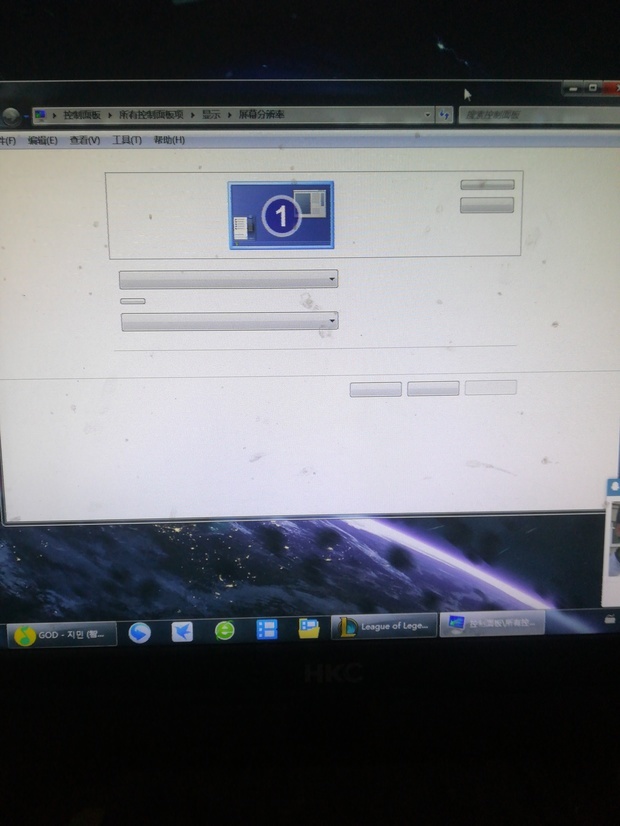Expand the arrow after 所有控制面板项 in breadcrumb
Viewport: 620px width, 826px height.
click(193, 114)
